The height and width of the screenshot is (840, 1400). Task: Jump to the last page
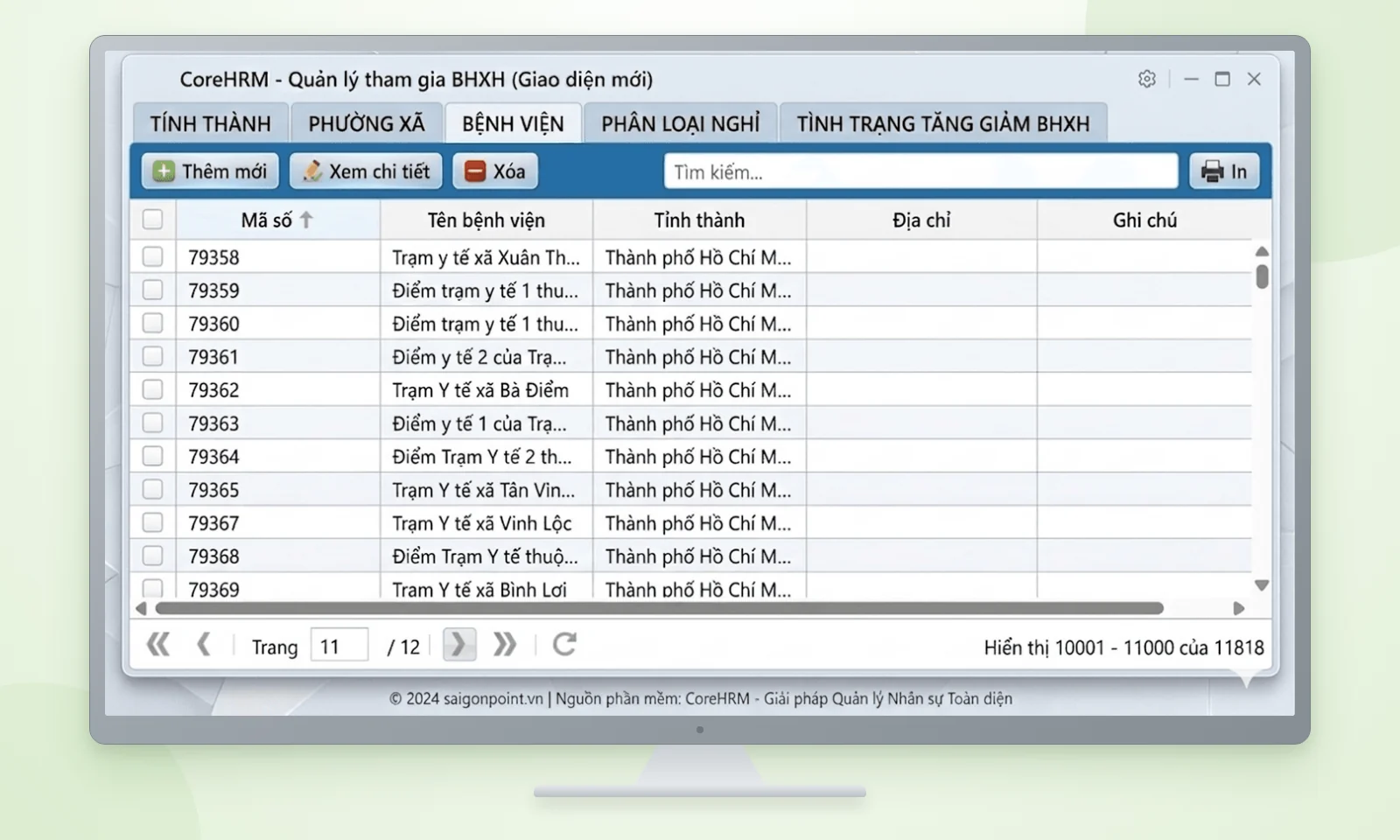pyautogui.click(x=505, y=645)
